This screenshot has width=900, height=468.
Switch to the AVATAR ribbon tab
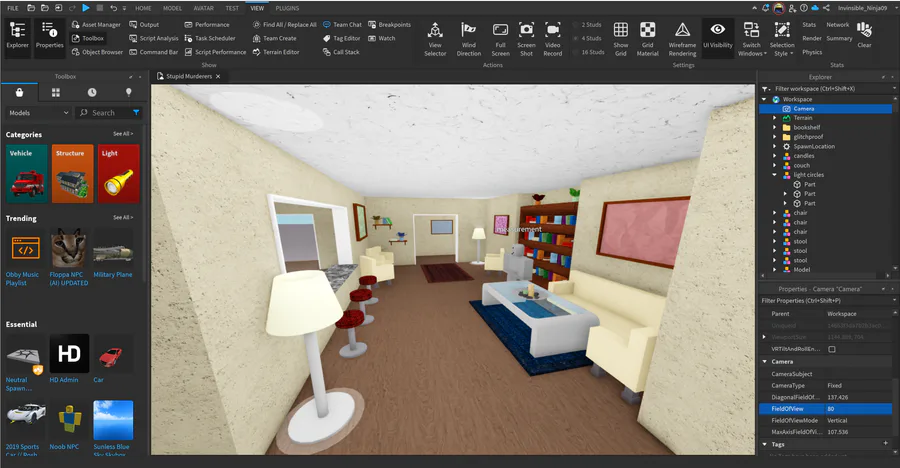coord(203,8)
